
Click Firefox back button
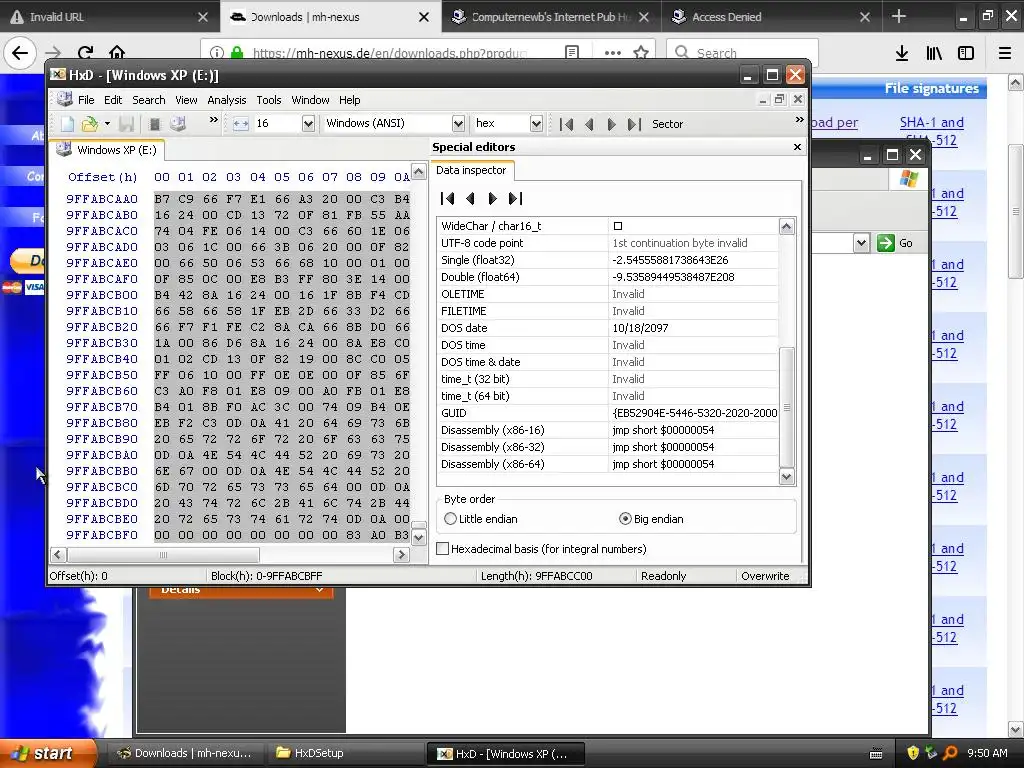20,53
